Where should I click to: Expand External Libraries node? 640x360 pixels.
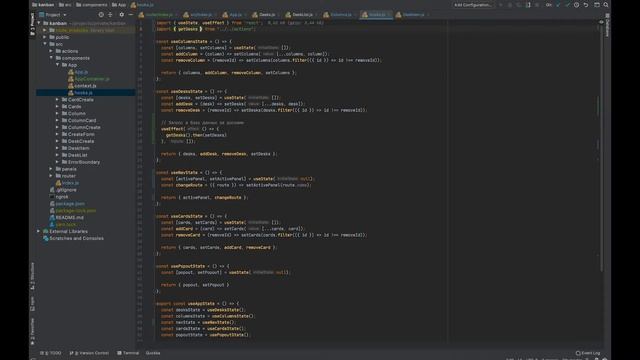click(39, 231)
